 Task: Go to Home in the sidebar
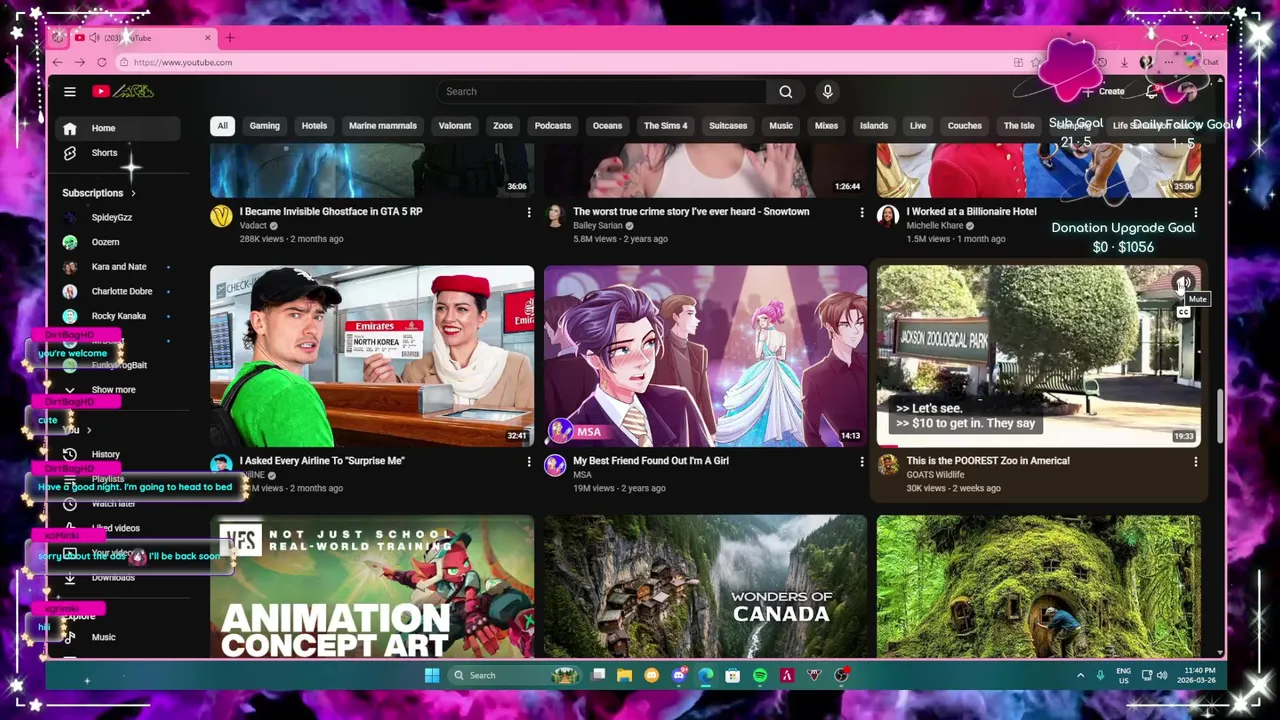120,128
